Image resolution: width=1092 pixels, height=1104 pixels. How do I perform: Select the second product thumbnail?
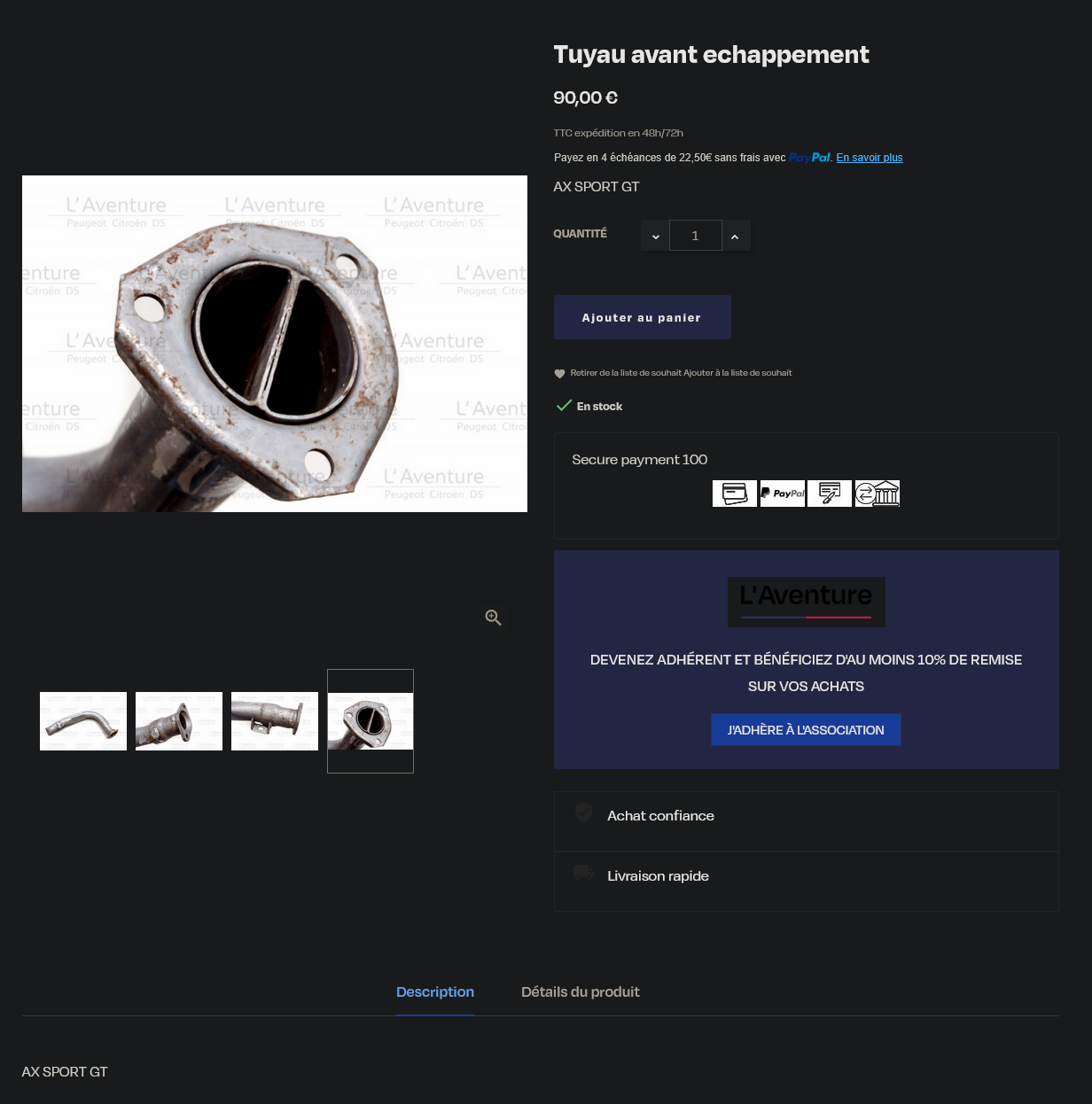179,721
